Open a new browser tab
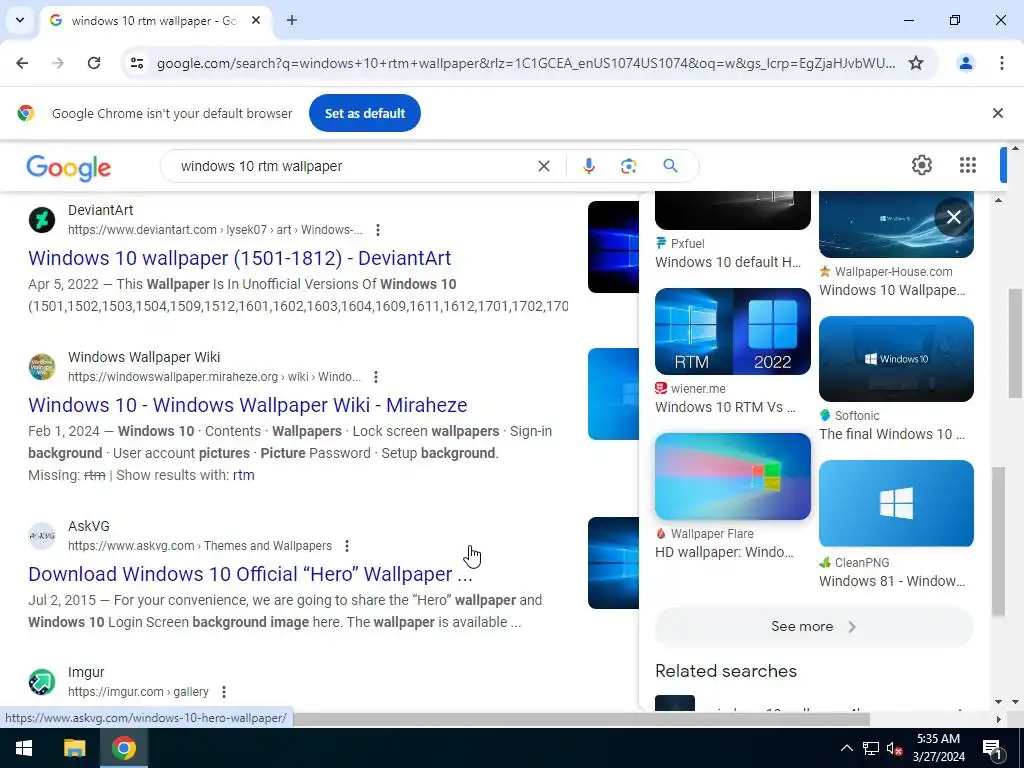Screen dimensions: 1024x768 (292, 20)
